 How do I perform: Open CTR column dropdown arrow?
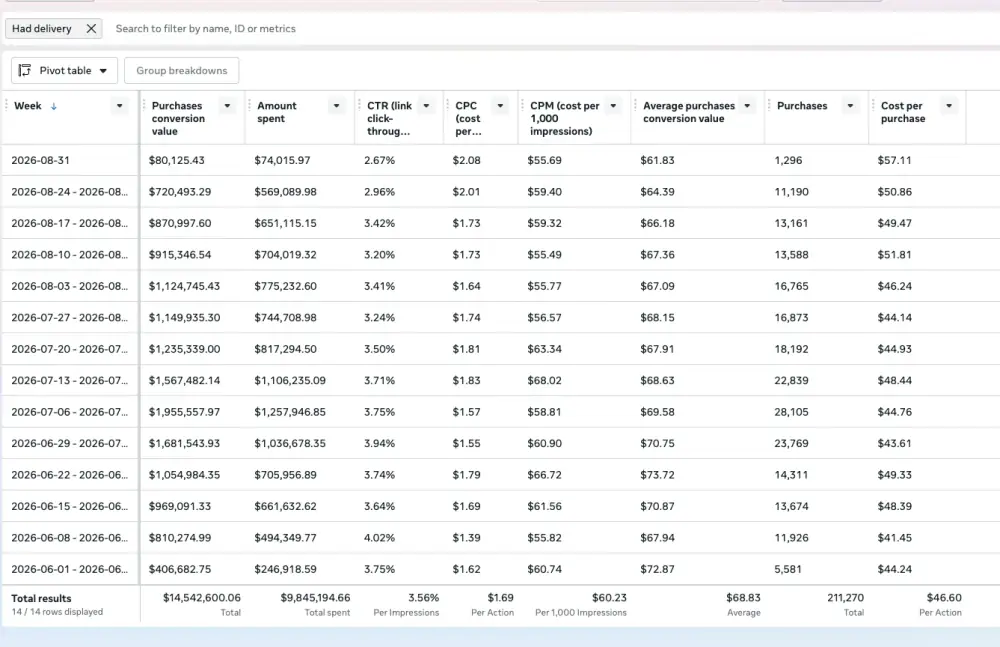(426, 106)
